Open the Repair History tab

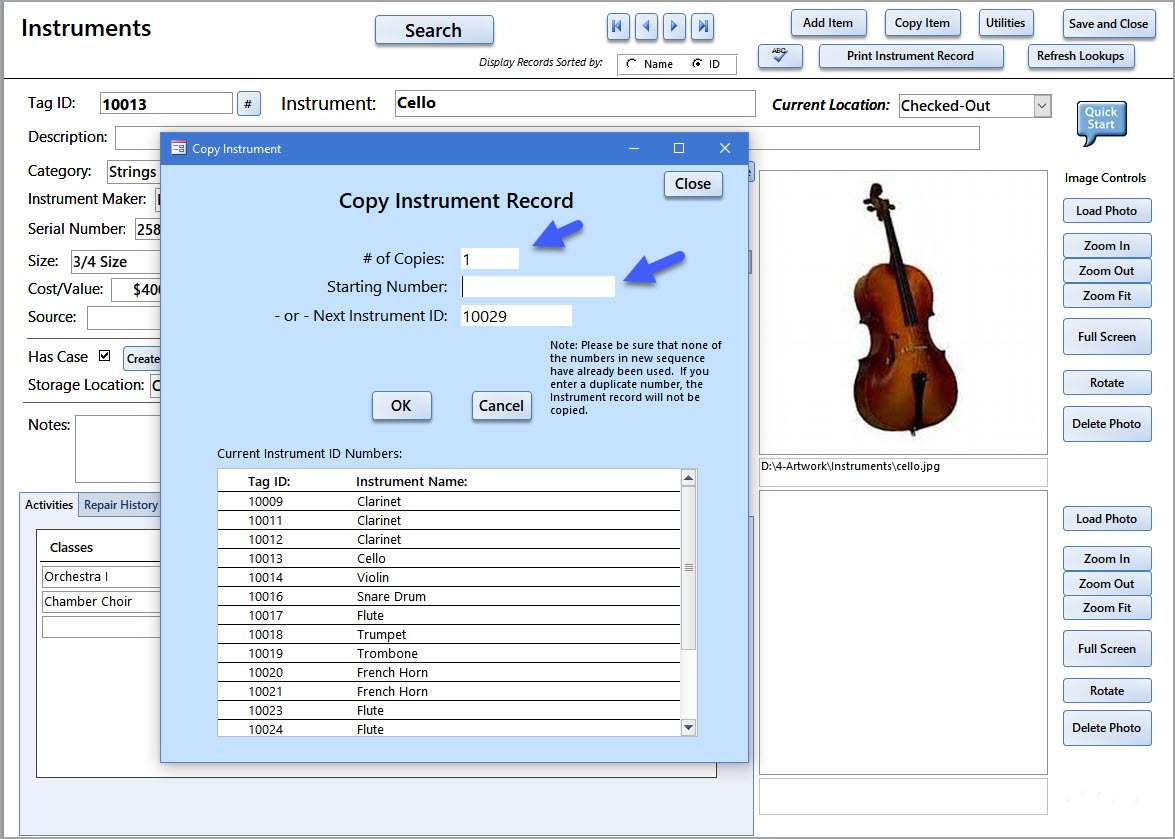click(x=120, y=505)
